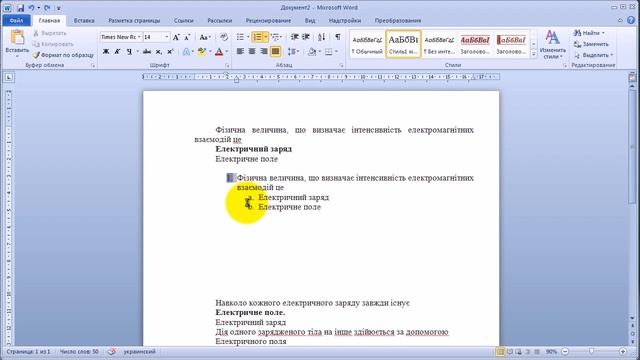Decrease font size with the shrink-font icon
The height and width of the screenshot is (360, 640).
pos(187,37)
